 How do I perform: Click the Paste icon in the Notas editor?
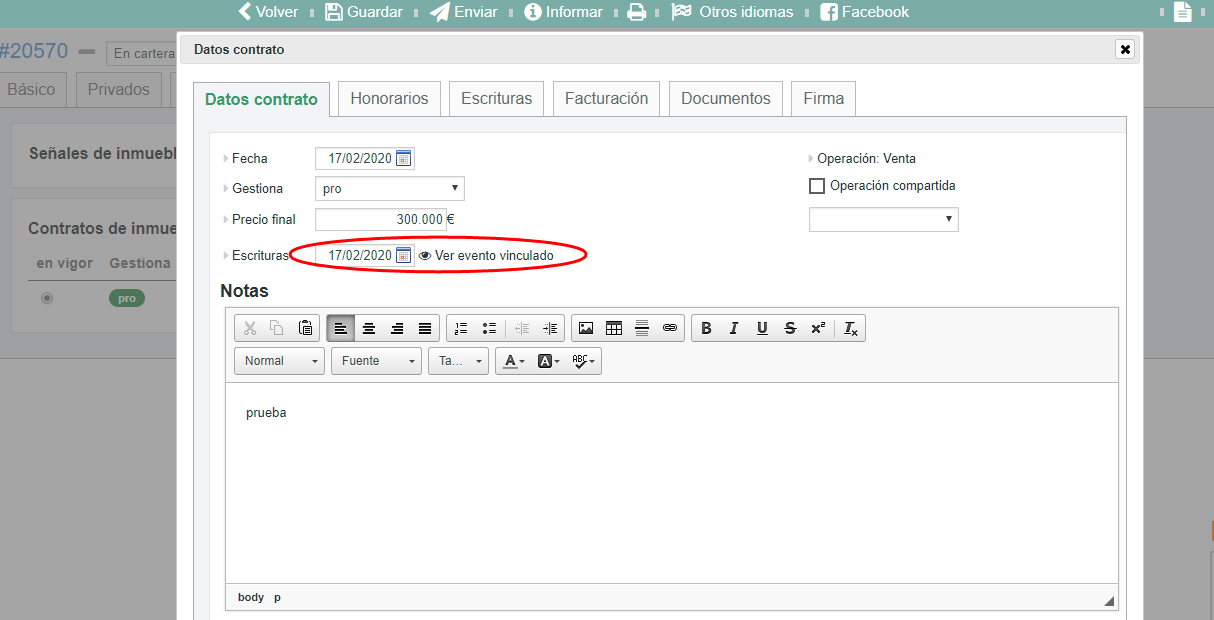306,328
